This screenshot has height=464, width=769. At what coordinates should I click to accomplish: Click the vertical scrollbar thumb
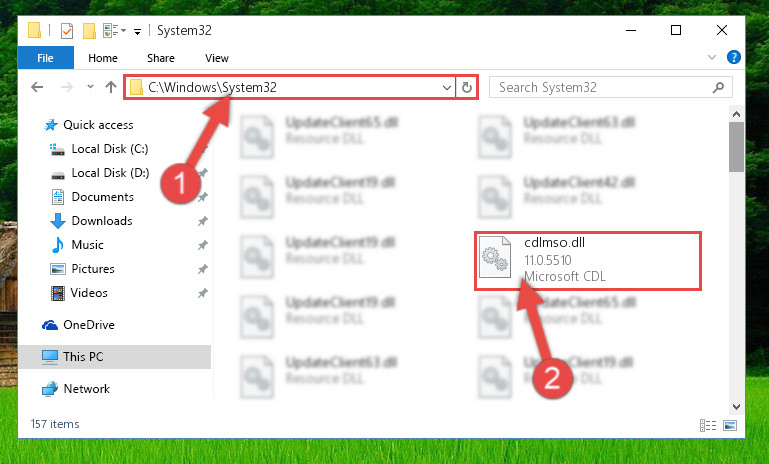[x=736, y=147]
